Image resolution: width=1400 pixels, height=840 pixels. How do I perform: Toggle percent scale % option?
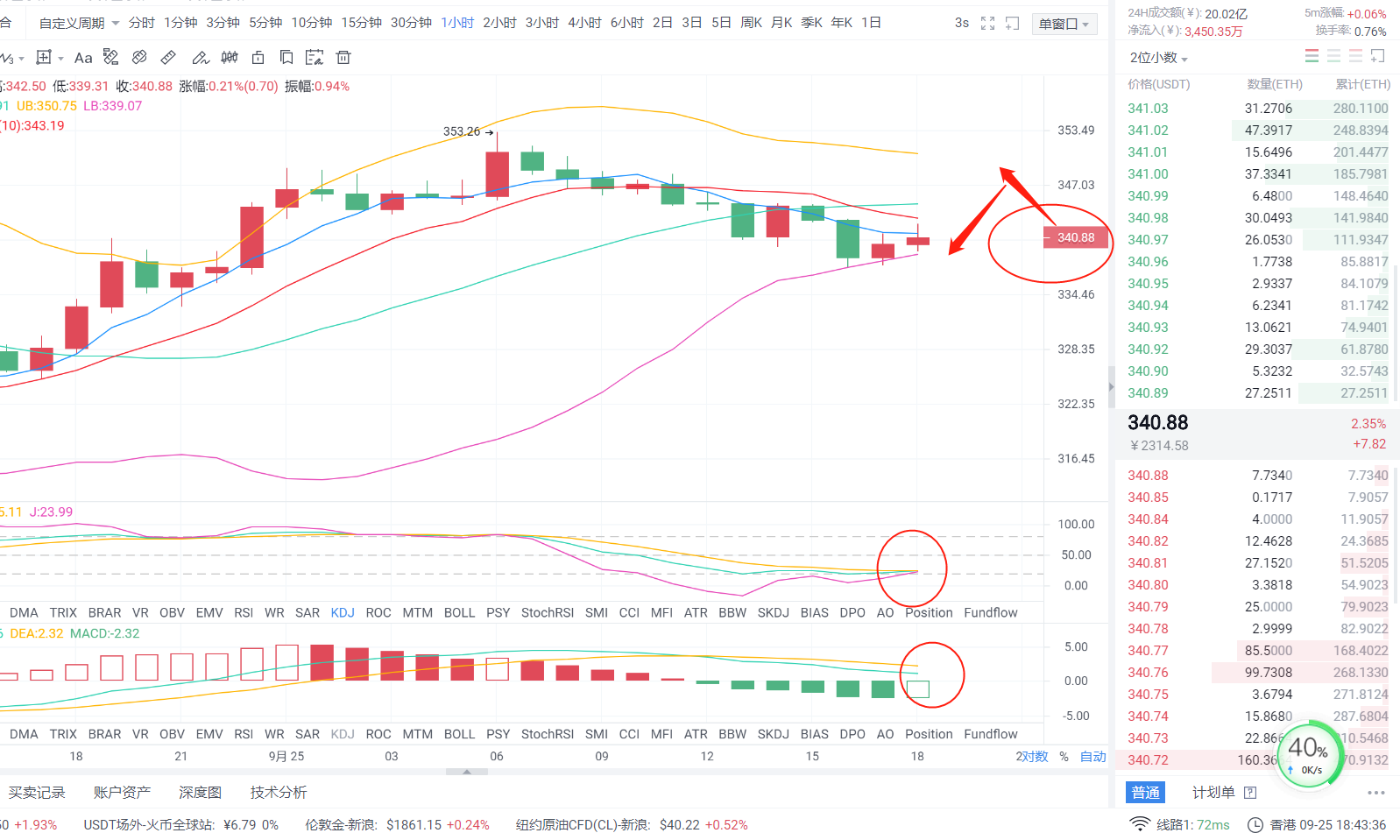[1064, 757]
